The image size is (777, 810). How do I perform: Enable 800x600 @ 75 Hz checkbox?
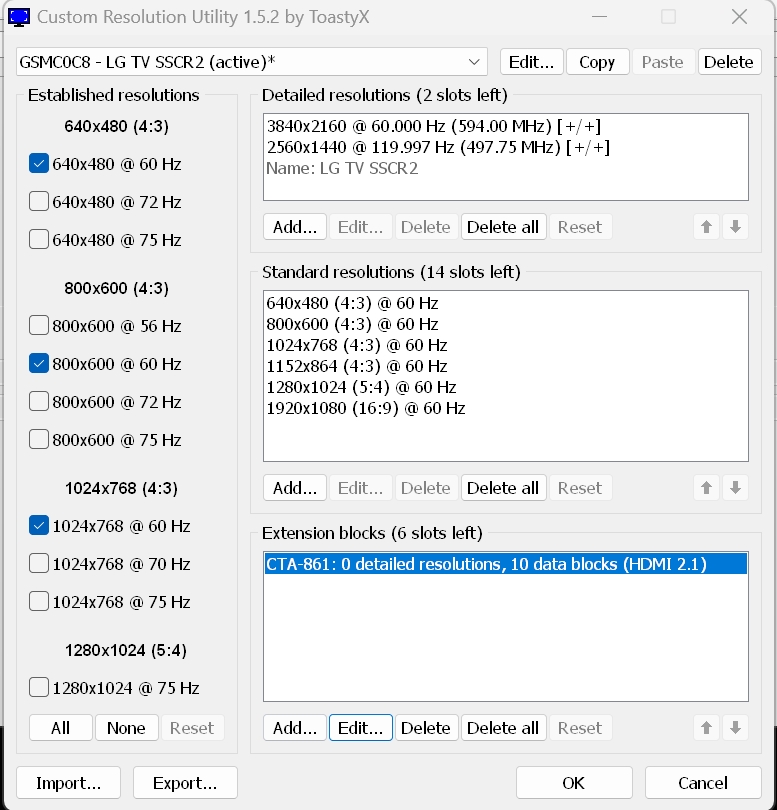click(39, 440)
